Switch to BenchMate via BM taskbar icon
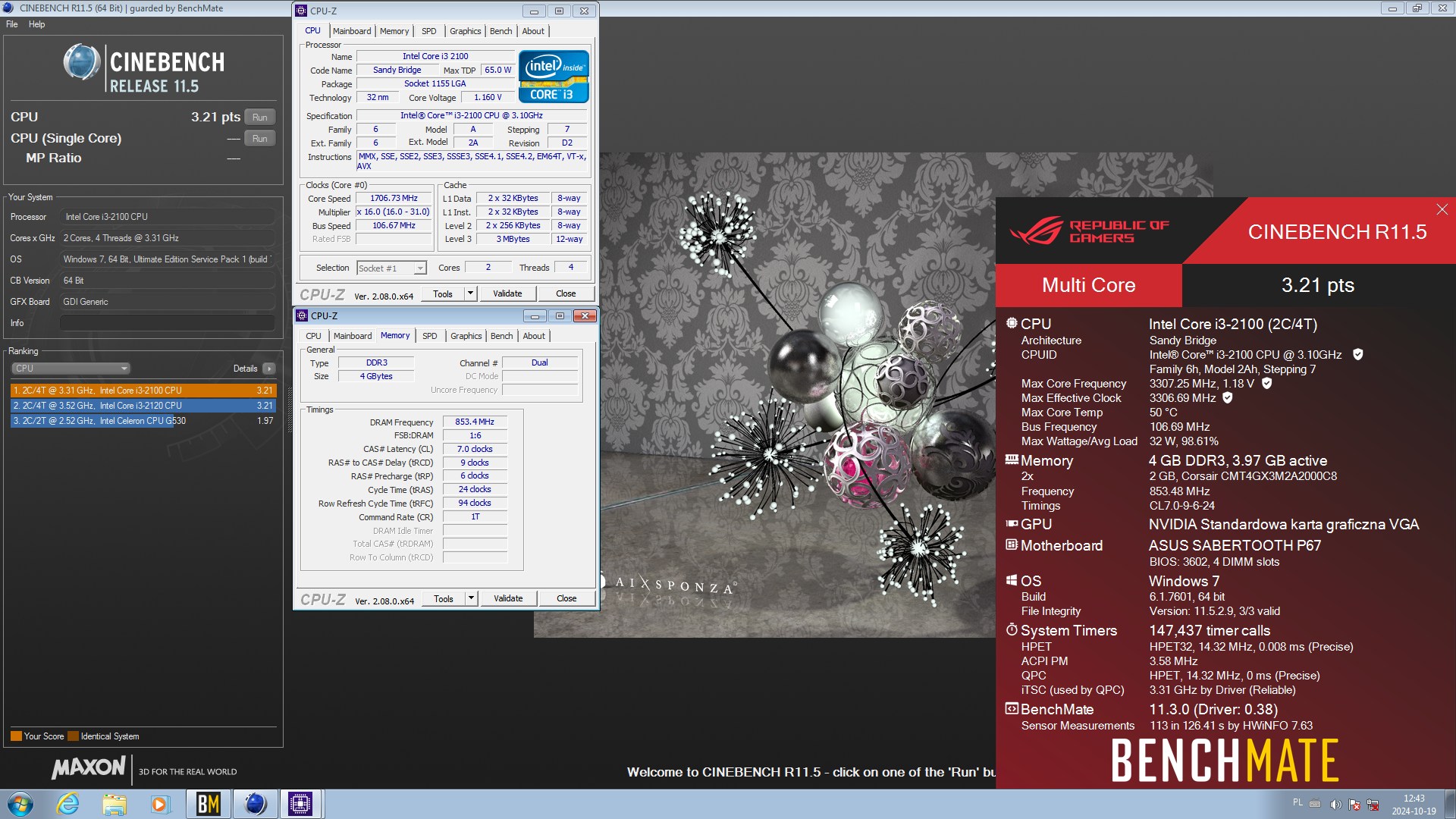The height and width of the screenshot is (819, 1456). (208, 804)
